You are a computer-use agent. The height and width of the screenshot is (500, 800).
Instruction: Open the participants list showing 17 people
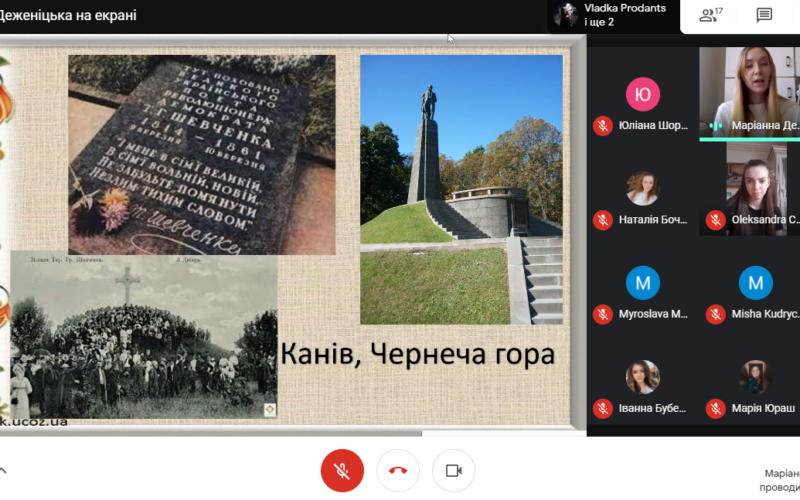[709, 15]
